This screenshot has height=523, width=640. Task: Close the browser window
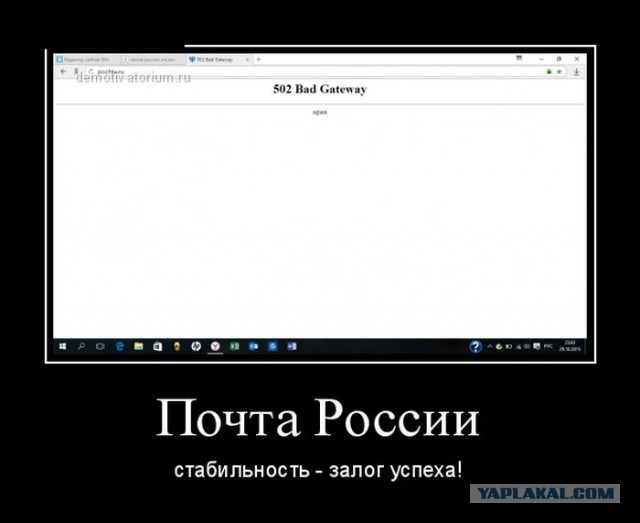pos(577,59)
